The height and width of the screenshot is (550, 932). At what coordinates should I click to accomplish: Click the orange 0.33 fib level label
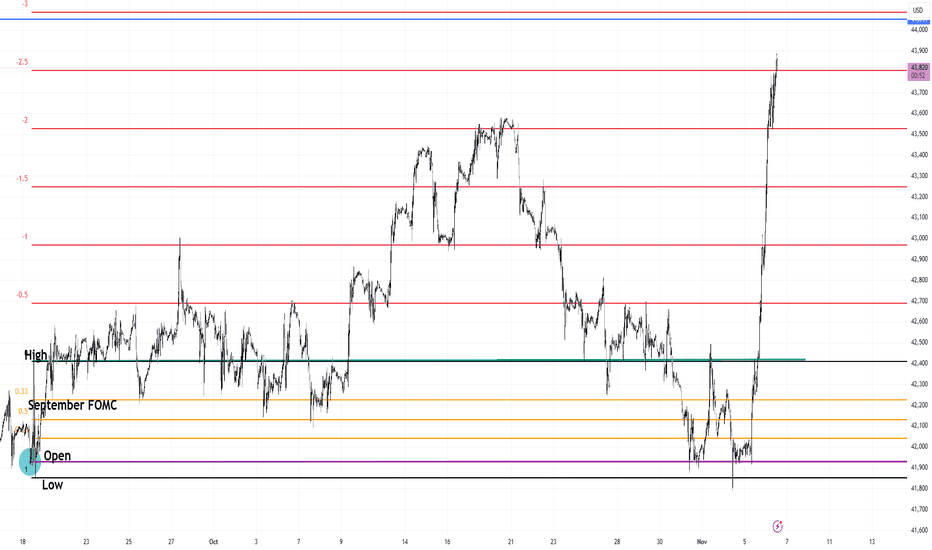click(21, 391)
